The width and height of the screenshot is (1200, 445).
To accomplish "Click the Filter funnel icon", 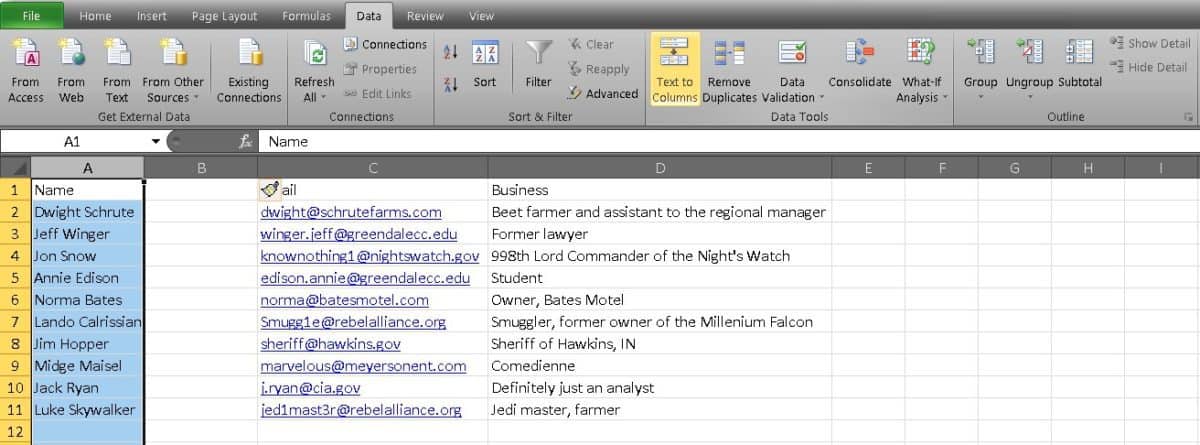I will pyautogui.click(x=539, y=55).
